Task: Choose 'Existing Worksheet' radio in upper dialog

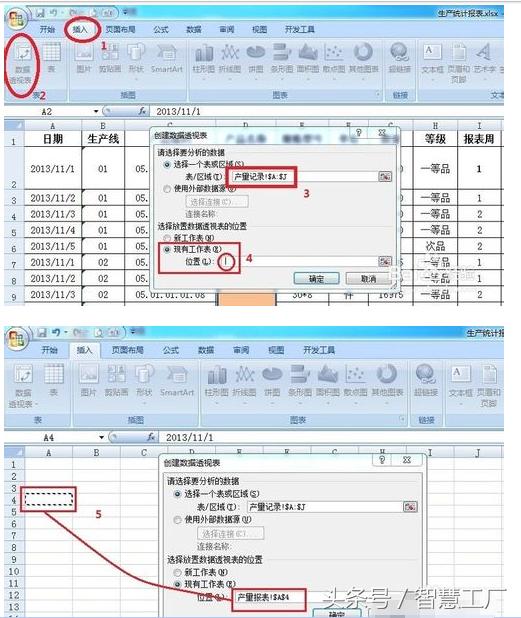Action: pos(167,249)
